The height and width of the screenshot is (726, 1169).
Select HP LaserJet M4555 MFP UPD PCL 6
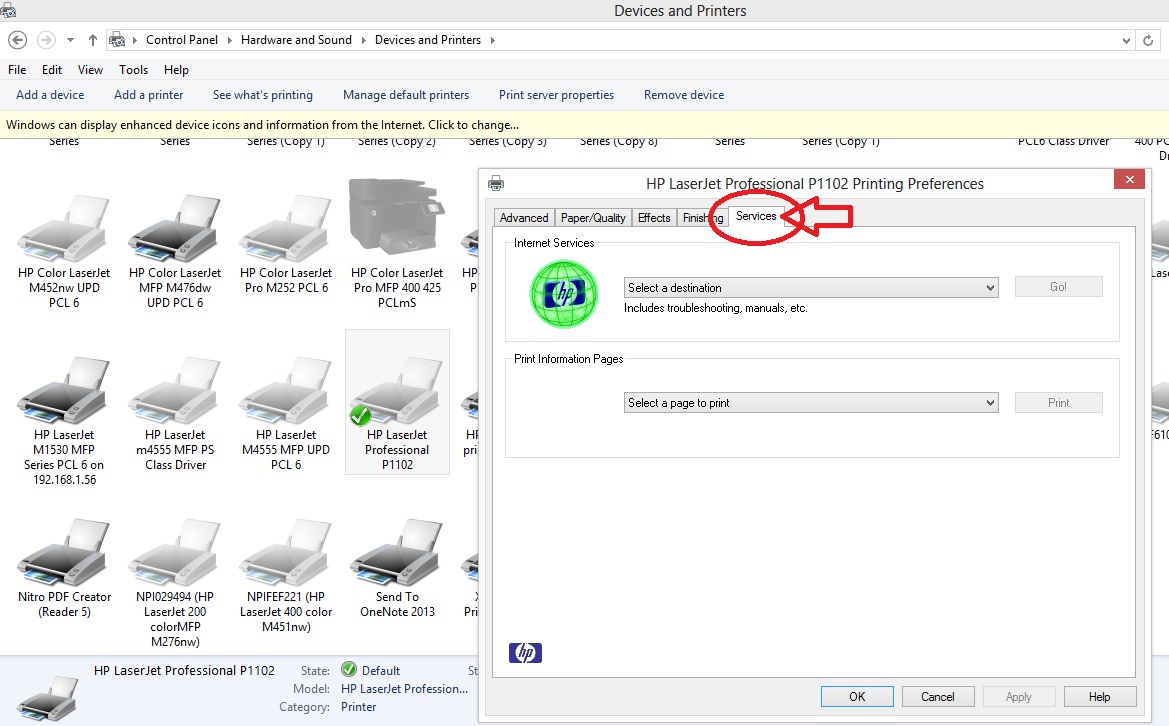(x=286, y=391)
